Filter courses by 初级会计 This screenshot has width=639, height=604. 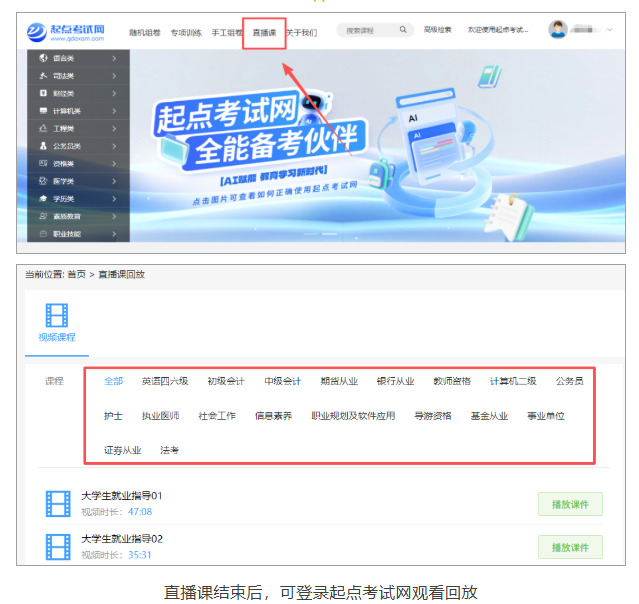[x=226, y=381]
